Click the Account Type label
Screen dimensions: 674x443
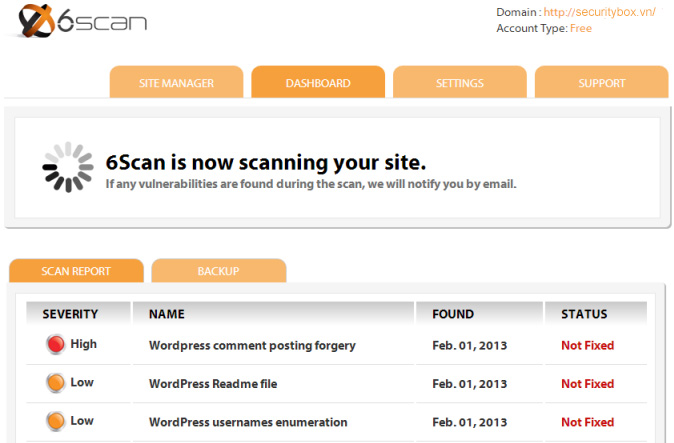click(x=532, y=28)
